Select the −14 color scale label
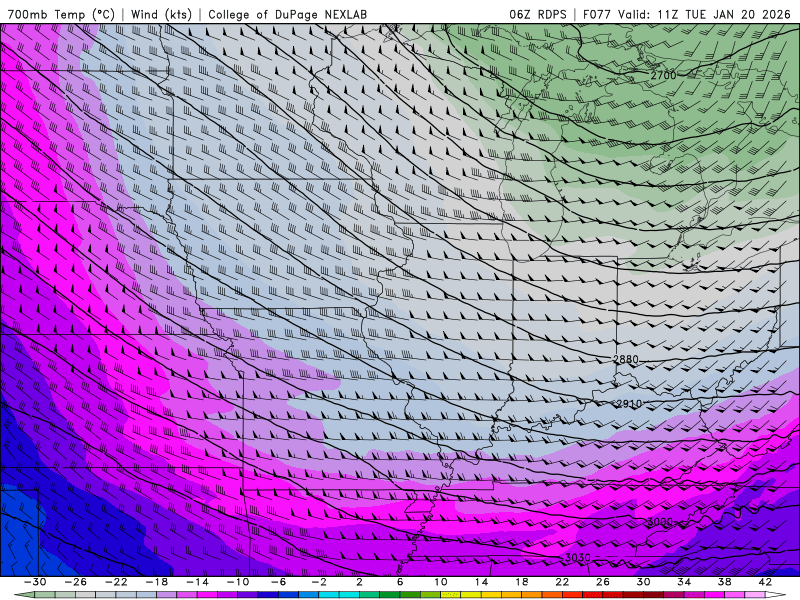This screenshot has height=600, width=800. pos(197,582)
